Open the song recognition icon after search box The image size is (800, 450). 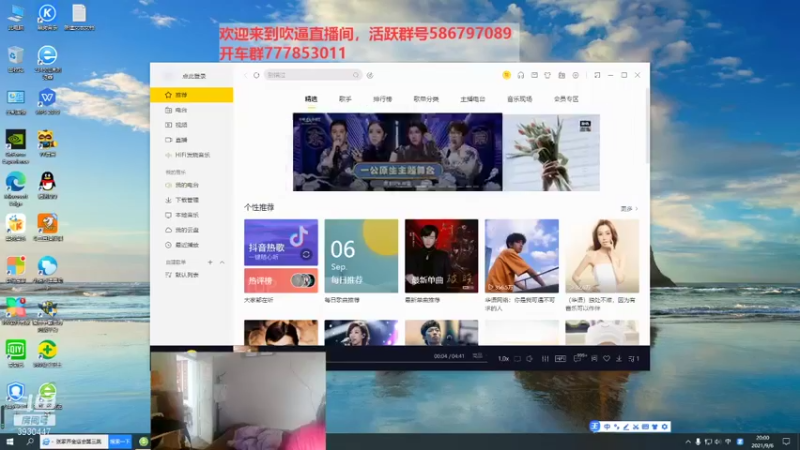pos(370,75)
